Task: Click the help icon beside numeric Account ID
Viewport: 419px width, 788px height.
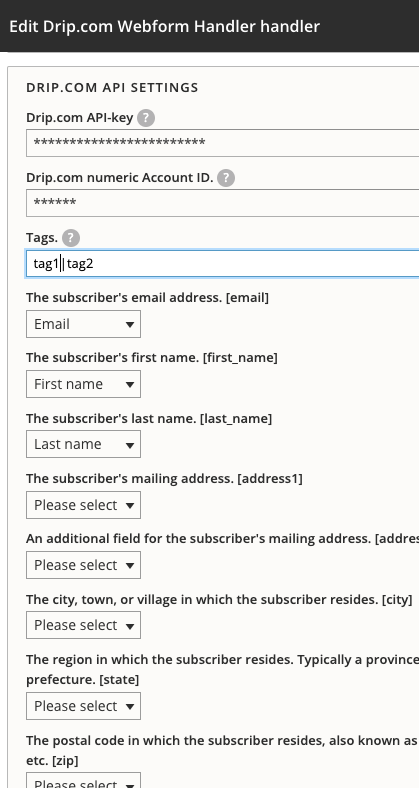Action: [226, 178]
